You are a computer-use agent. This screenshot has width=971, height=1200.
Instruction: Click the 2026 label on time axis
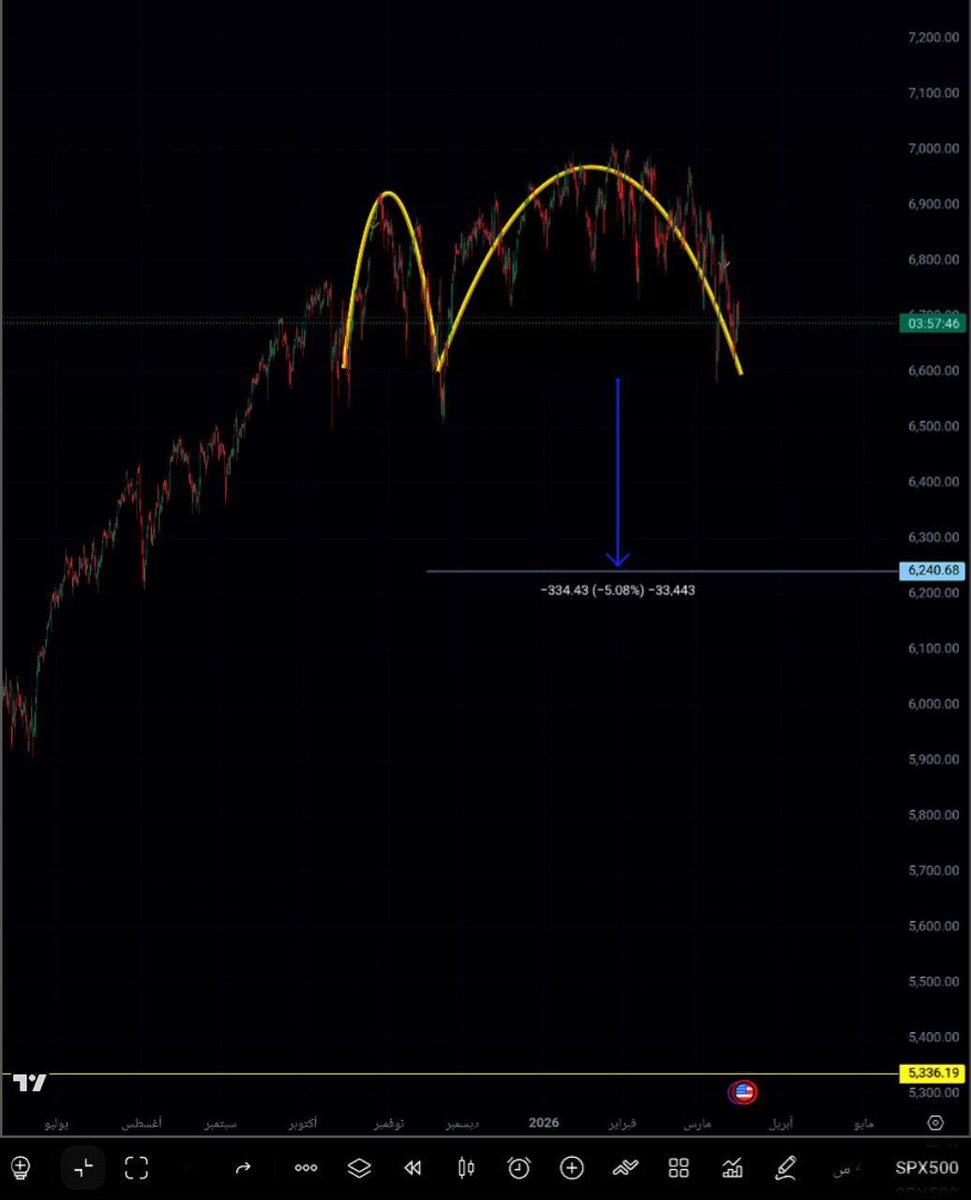coord(544,1123)
